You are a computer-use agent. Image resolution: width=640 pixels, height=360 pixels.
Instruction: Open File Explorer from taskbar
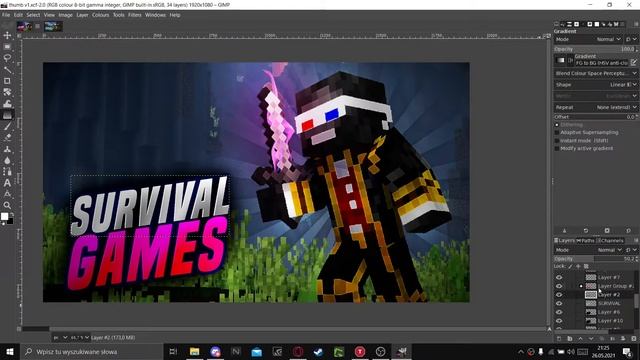(x=194, y=351)
